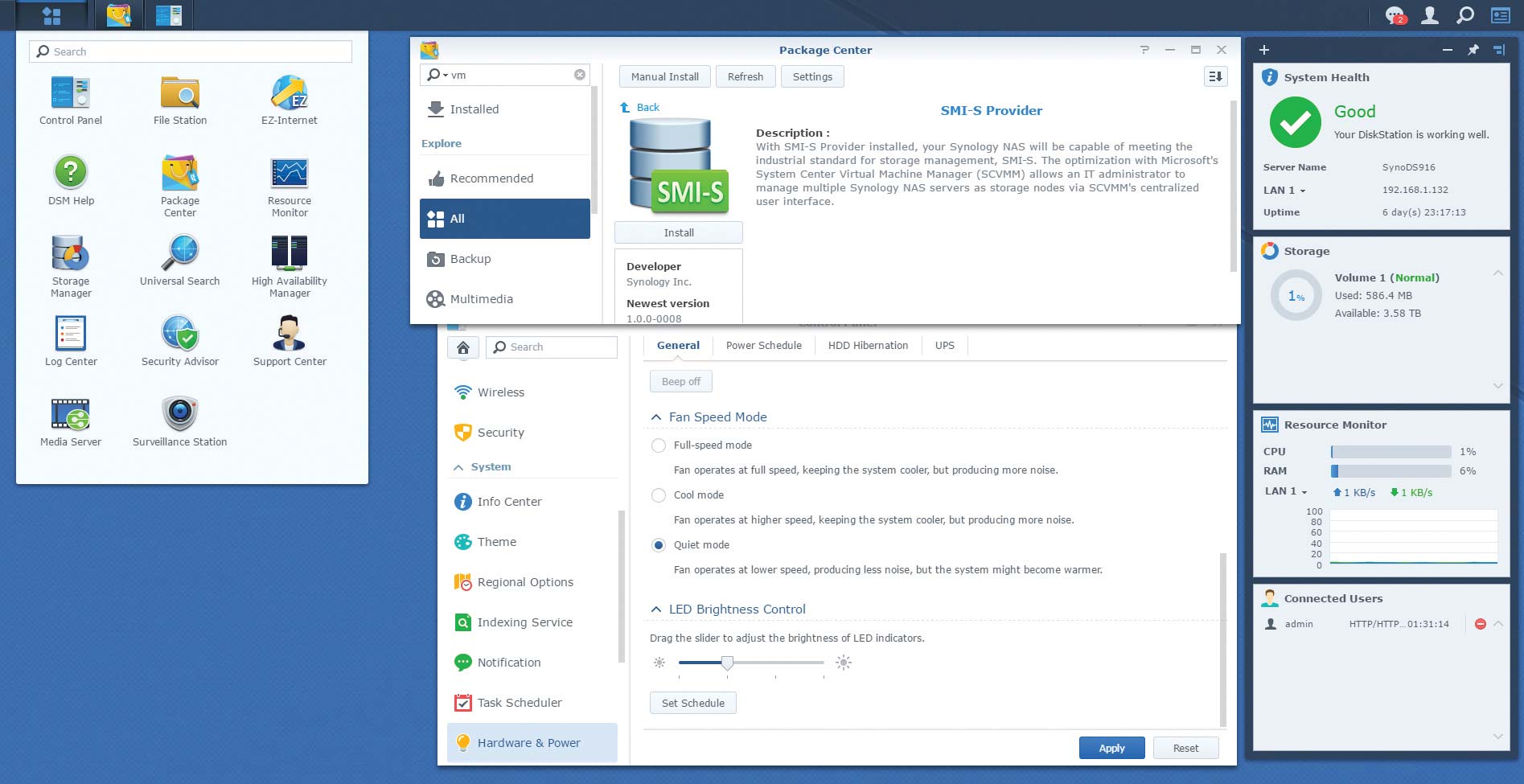1524x784 pixels.
Task: Toggle the widgets panel icon
Action: [x=1500, y=15]
